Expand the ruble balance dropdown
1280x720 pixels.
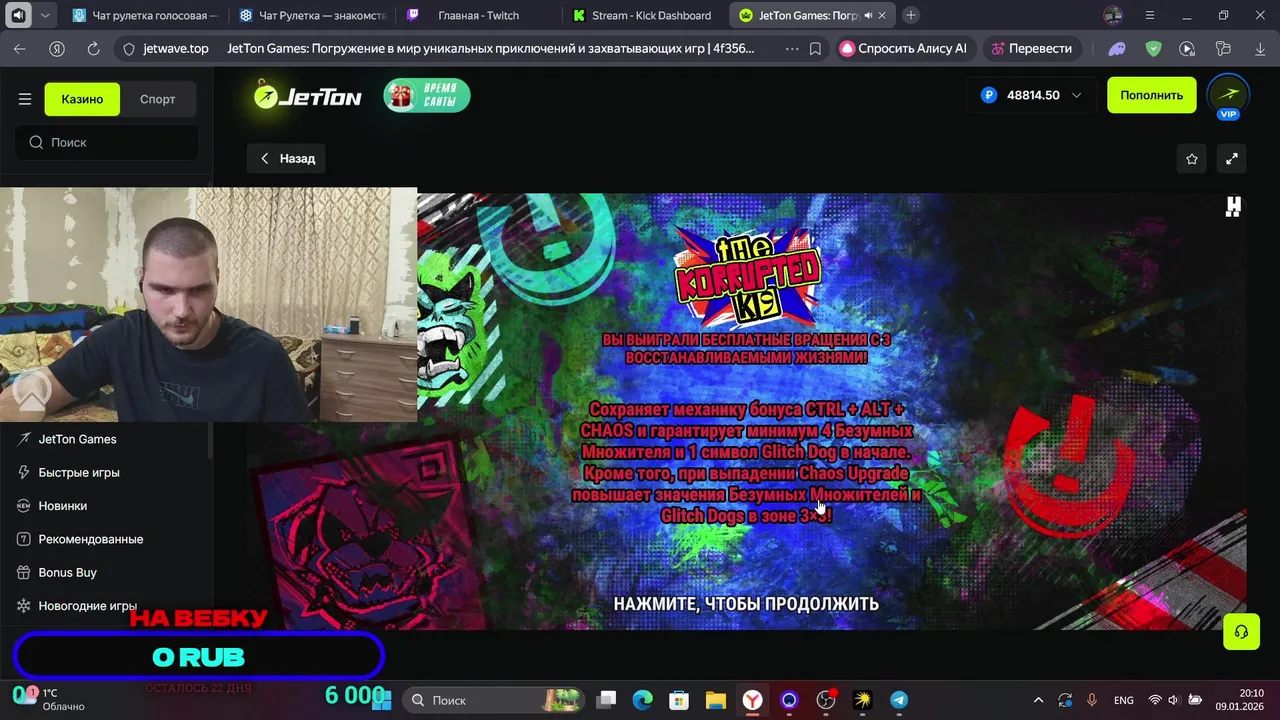click(x=1031, y=95)
